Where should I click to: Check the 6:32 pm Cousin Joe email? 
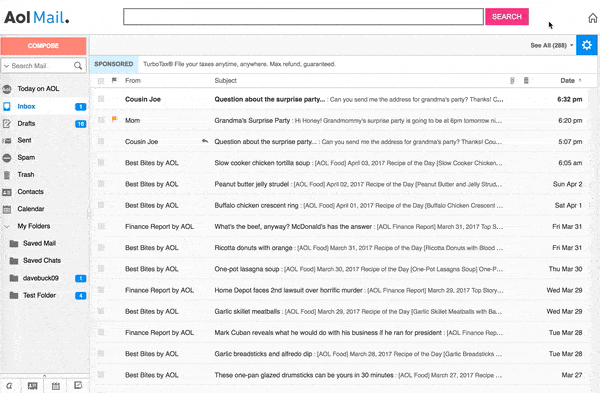coord(101,99)
